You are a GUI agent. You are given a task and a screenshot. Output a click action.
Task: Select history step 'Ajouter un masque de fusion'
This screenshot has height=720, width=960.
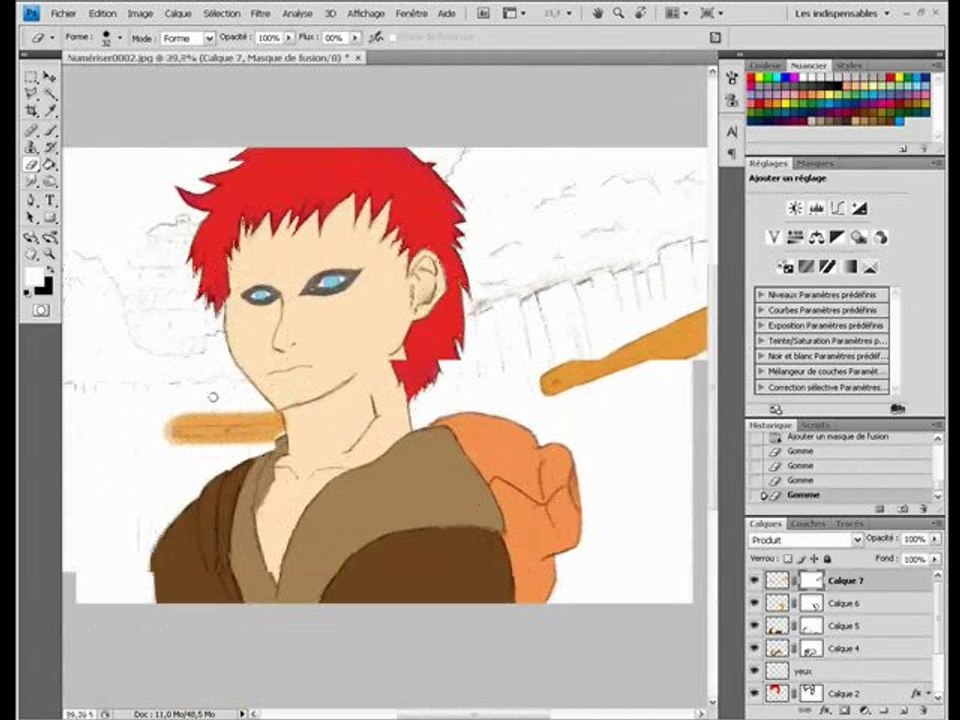(x=837, y=437)
